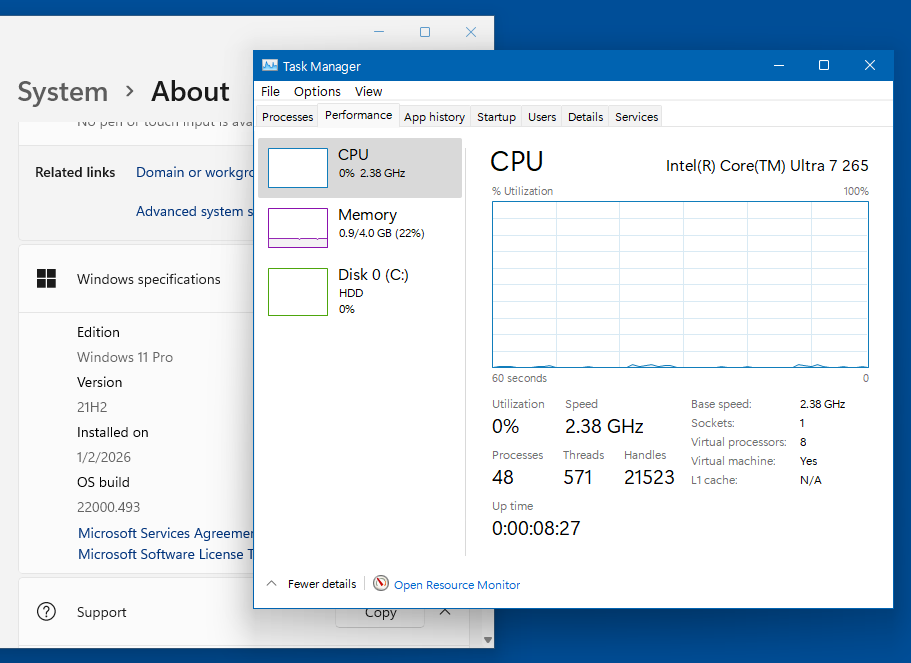This screenshot has width=911, height=663.
Task: Open Resource Monitor link
Action: pos(457,585)
